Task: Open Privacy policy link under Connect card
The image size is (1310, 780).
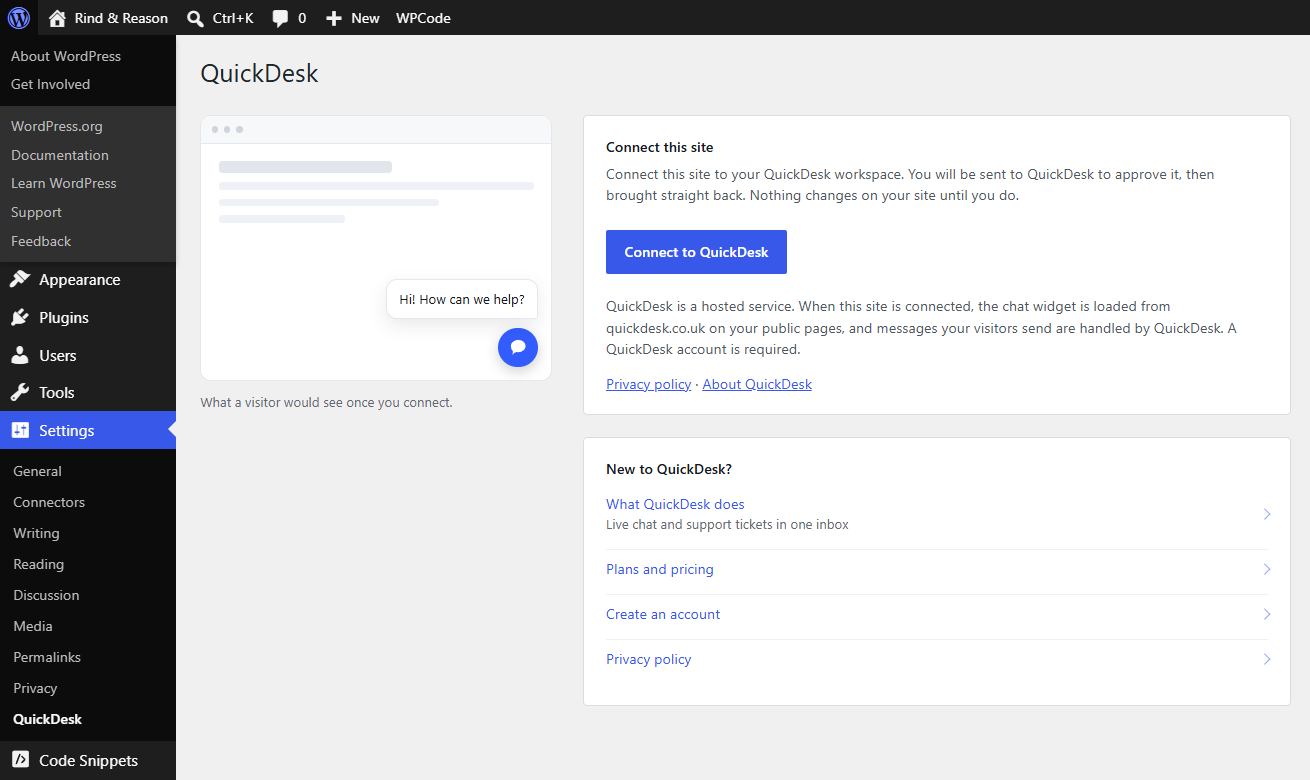Action: pyautogui.click(x=648, y=384)
